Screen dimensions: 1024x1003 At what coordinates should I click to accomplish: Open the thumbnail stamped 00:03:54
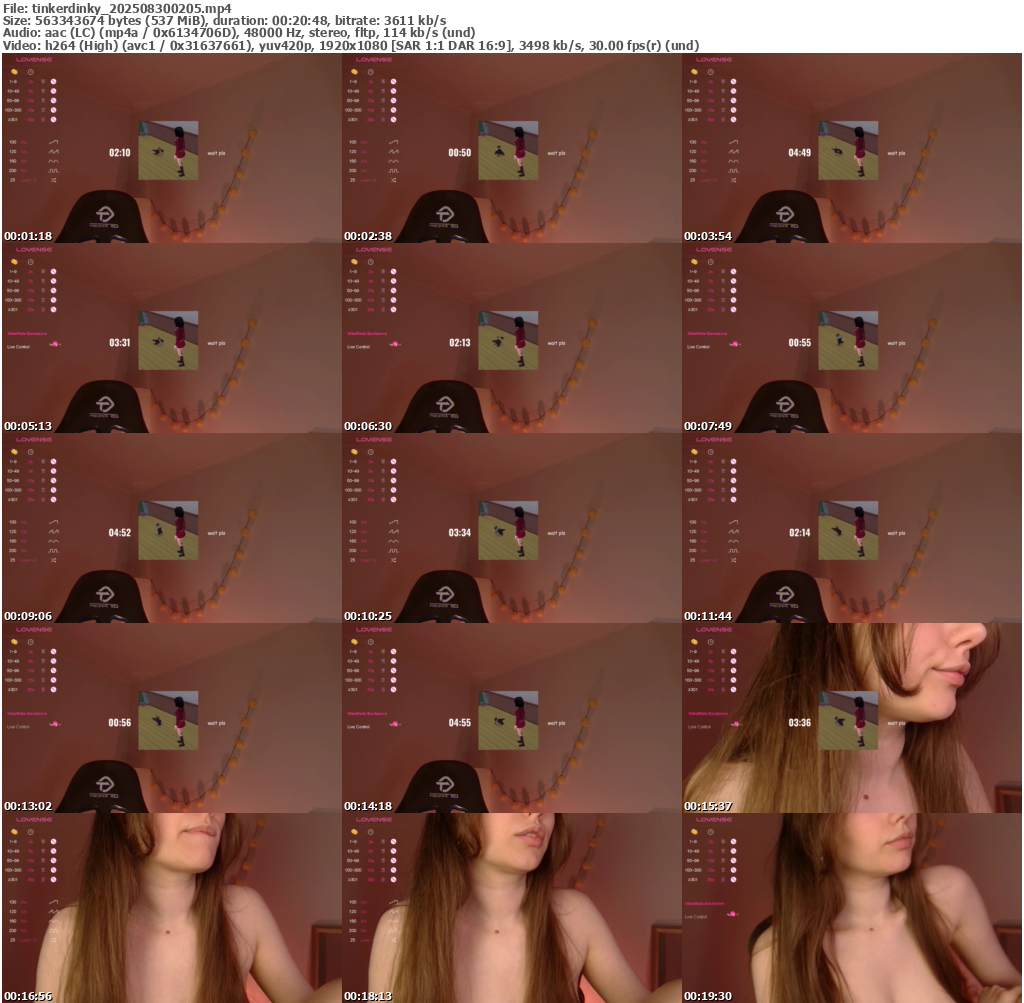tap(852, 148)
